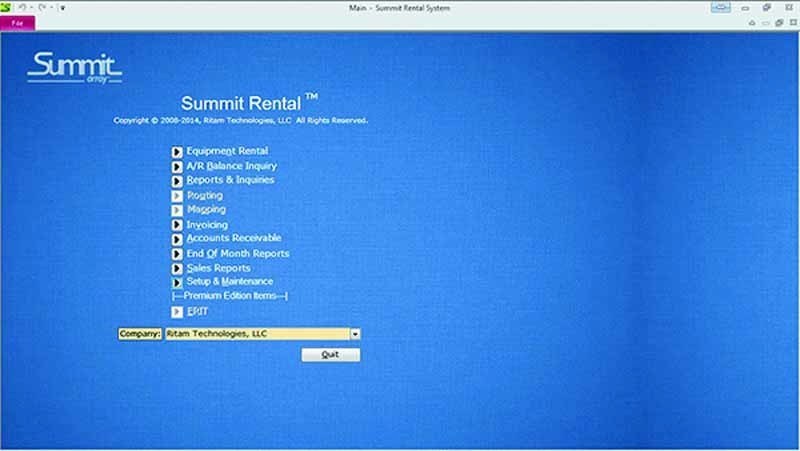Minimize the inner document window
Screen dimensions: 800x451
[766, 23]
